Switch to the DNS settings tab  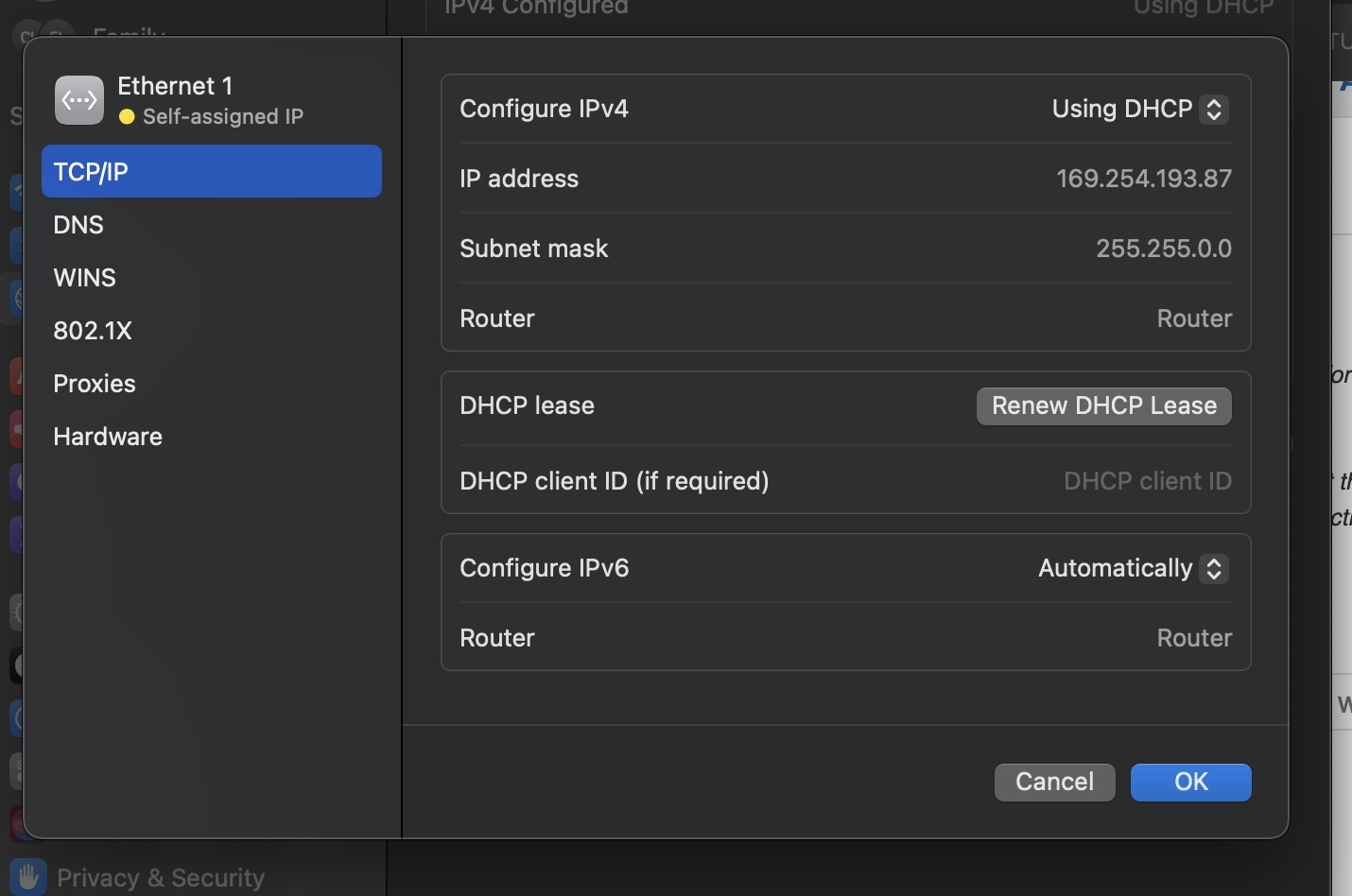78,225
